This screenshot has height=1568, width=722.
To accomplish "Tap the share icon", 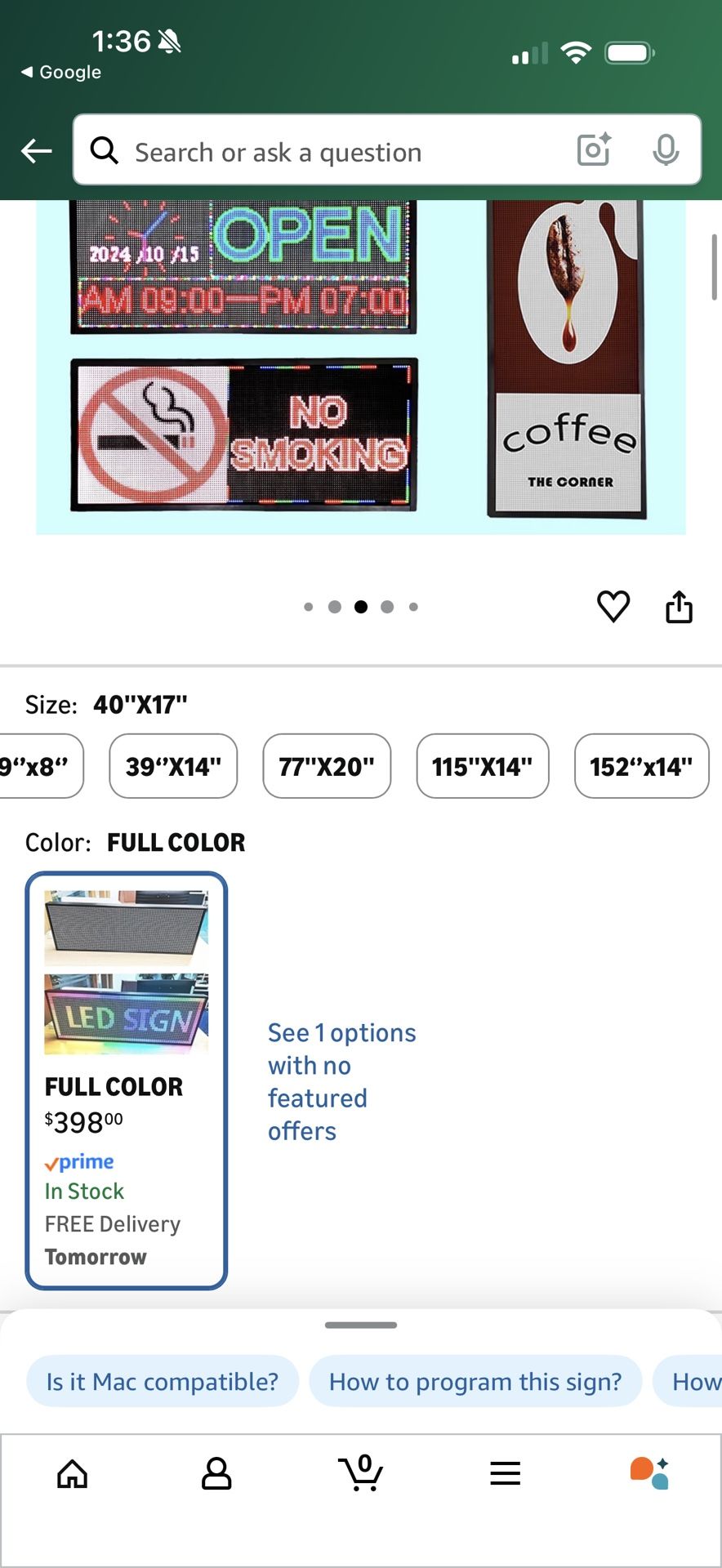I will [x=679, y=607].
